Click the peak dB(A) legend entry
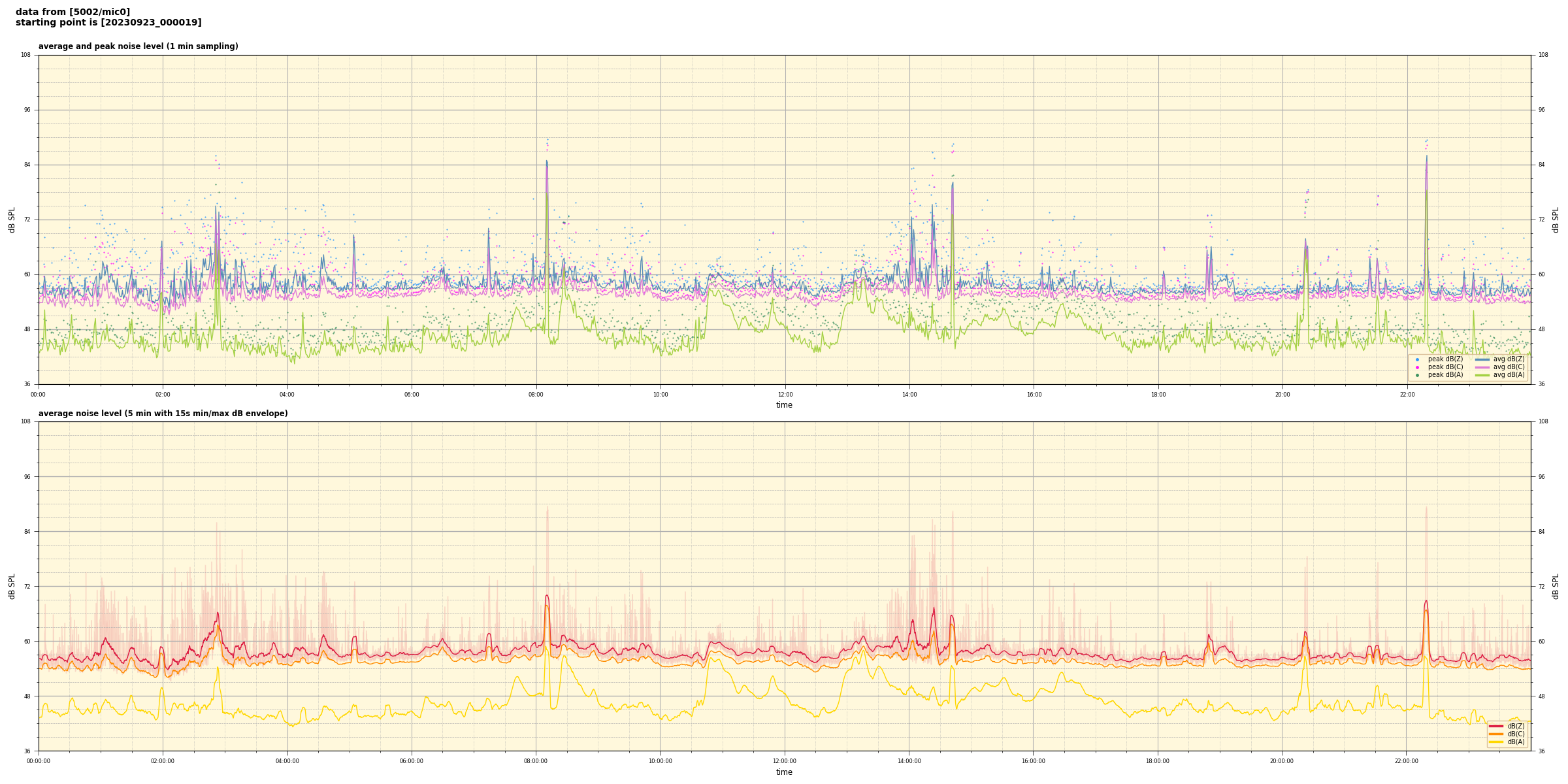The height and width of the screenshot is (784, 1568). tap(1445, 375)
